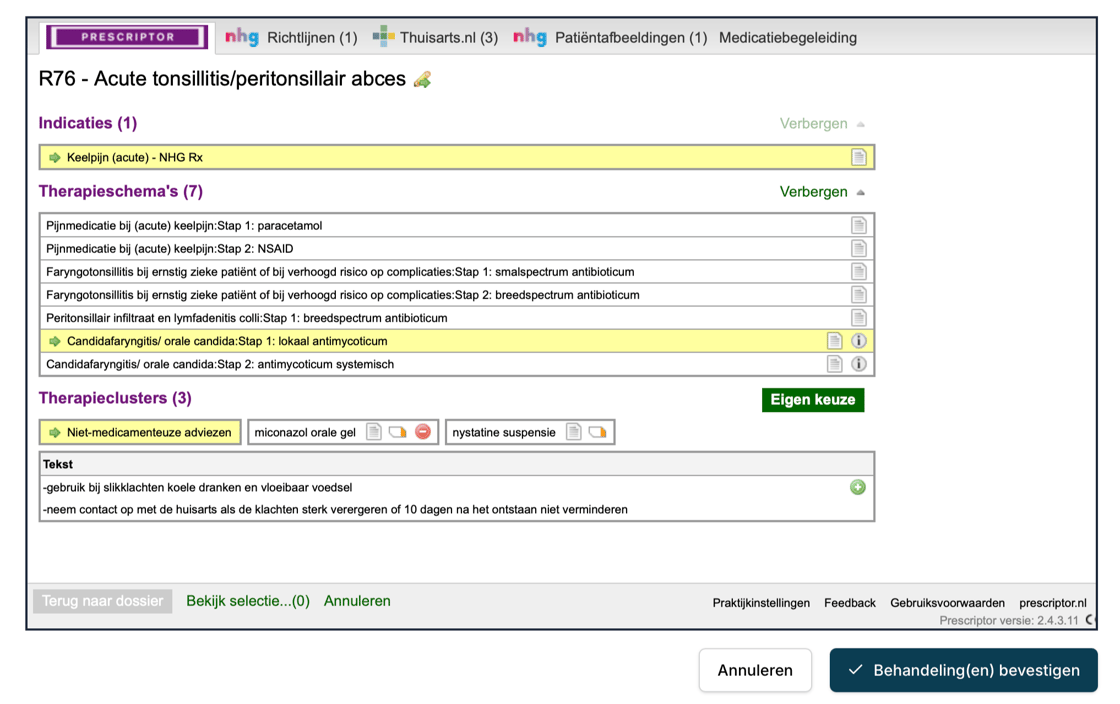Viewport: 1120px width, 704px height.
Task: Select the Stap 2: NSAID therapy schema
Action: (x=170, y=249)
